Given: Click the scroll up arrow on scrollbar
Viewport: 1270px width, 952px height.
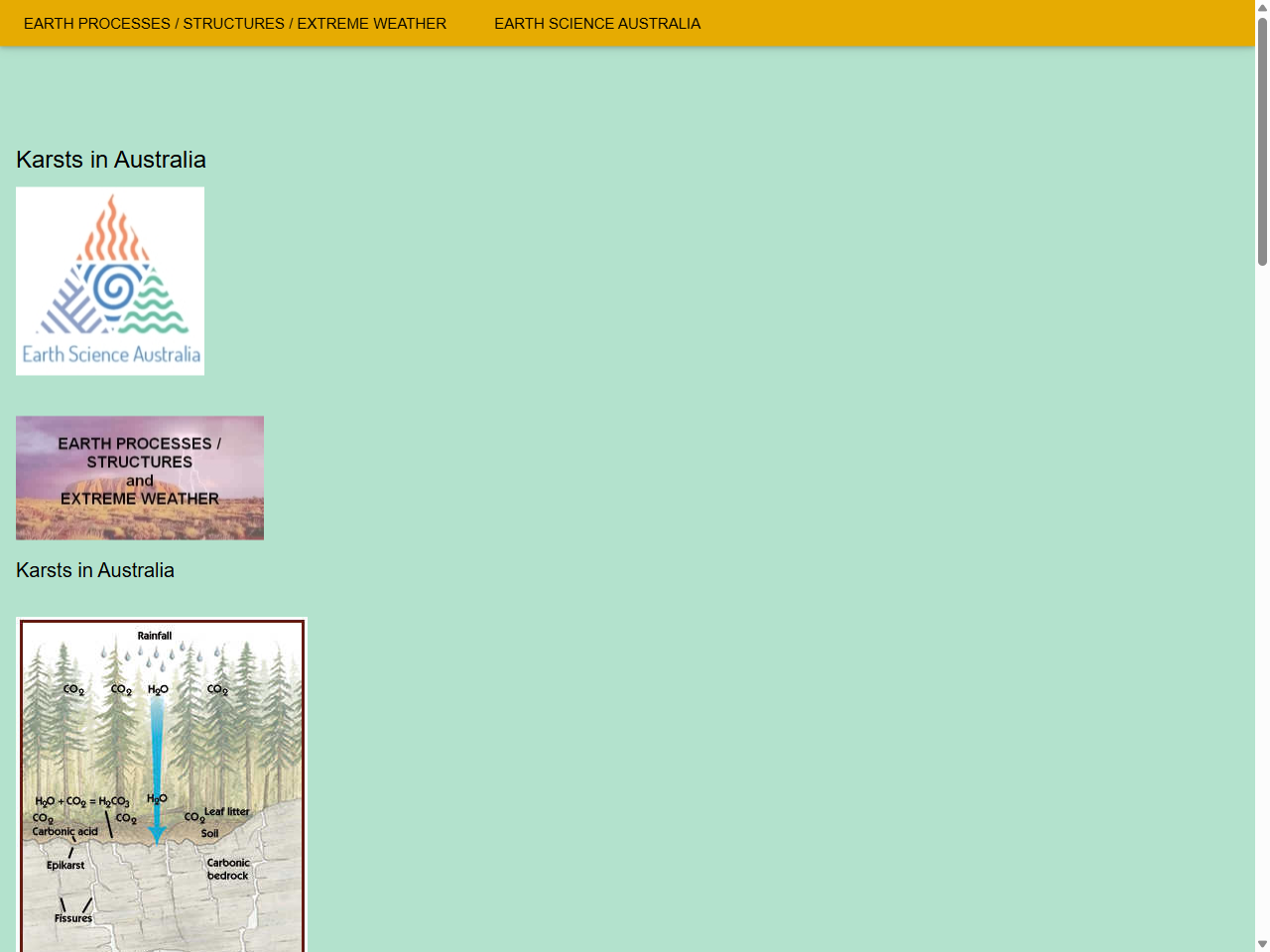Looking at the screenshot, I should [1262, 7].
